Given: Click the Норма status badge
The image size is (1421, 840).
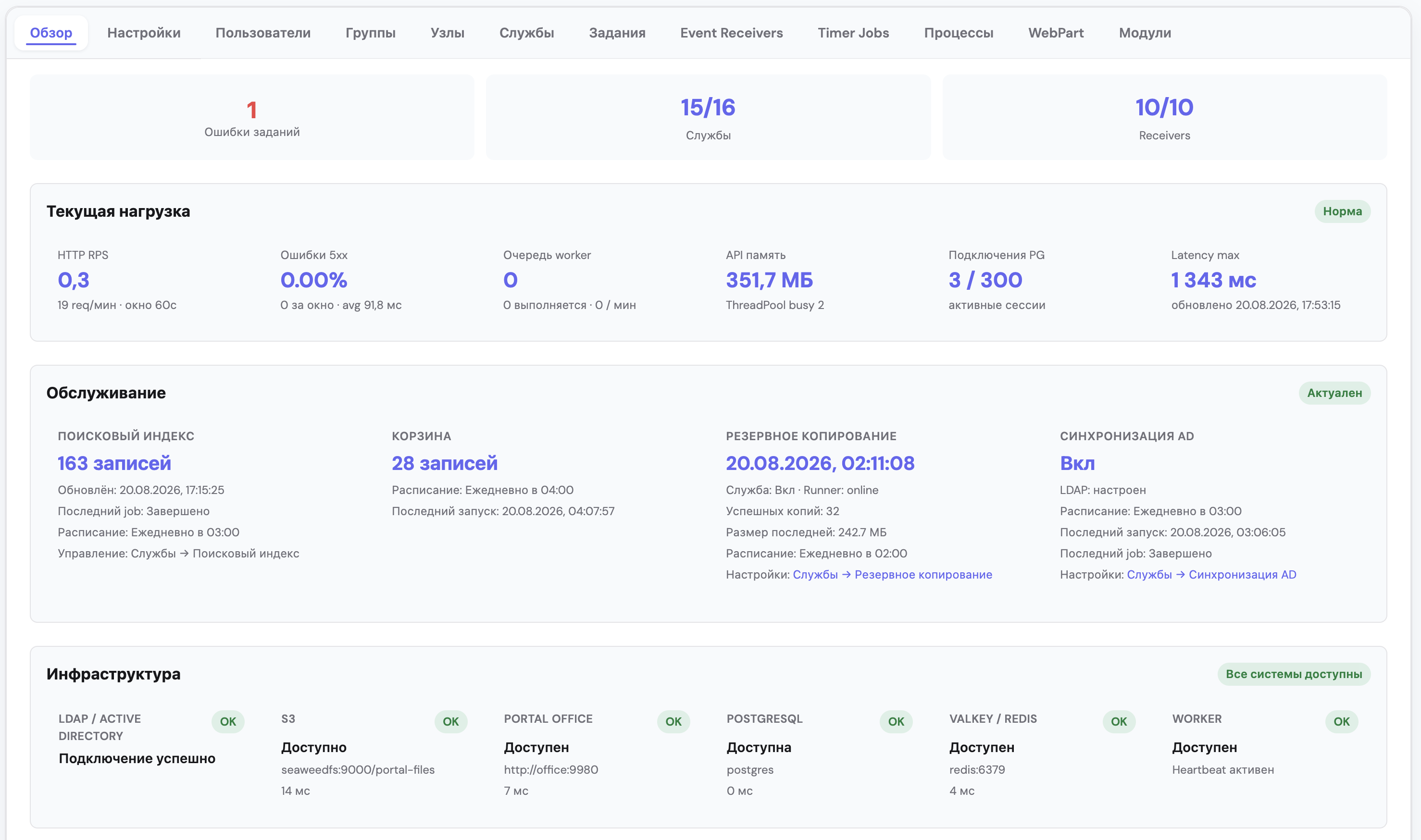Looking at the screenshot, I should 1342,211.
